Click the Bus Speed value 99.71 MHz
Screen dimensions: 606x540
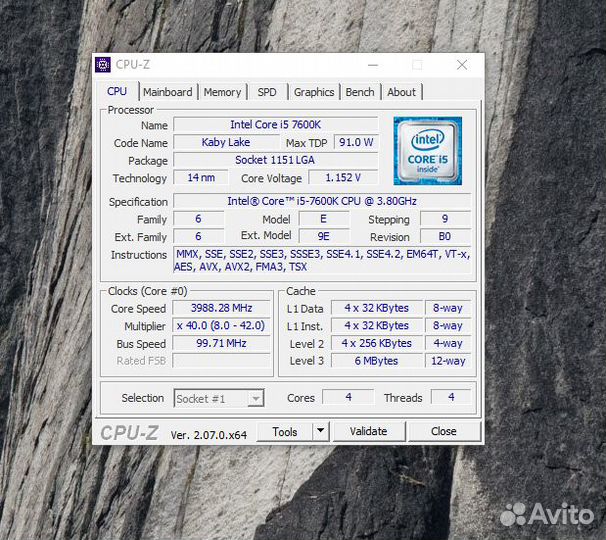(221, 343)
